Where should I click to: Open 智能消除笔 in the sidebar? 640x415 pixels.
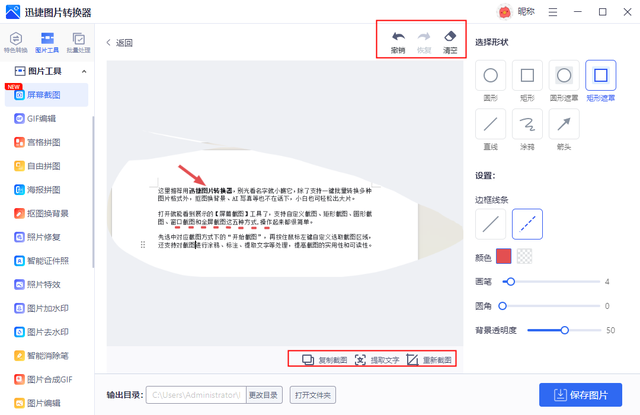[47, 355]
